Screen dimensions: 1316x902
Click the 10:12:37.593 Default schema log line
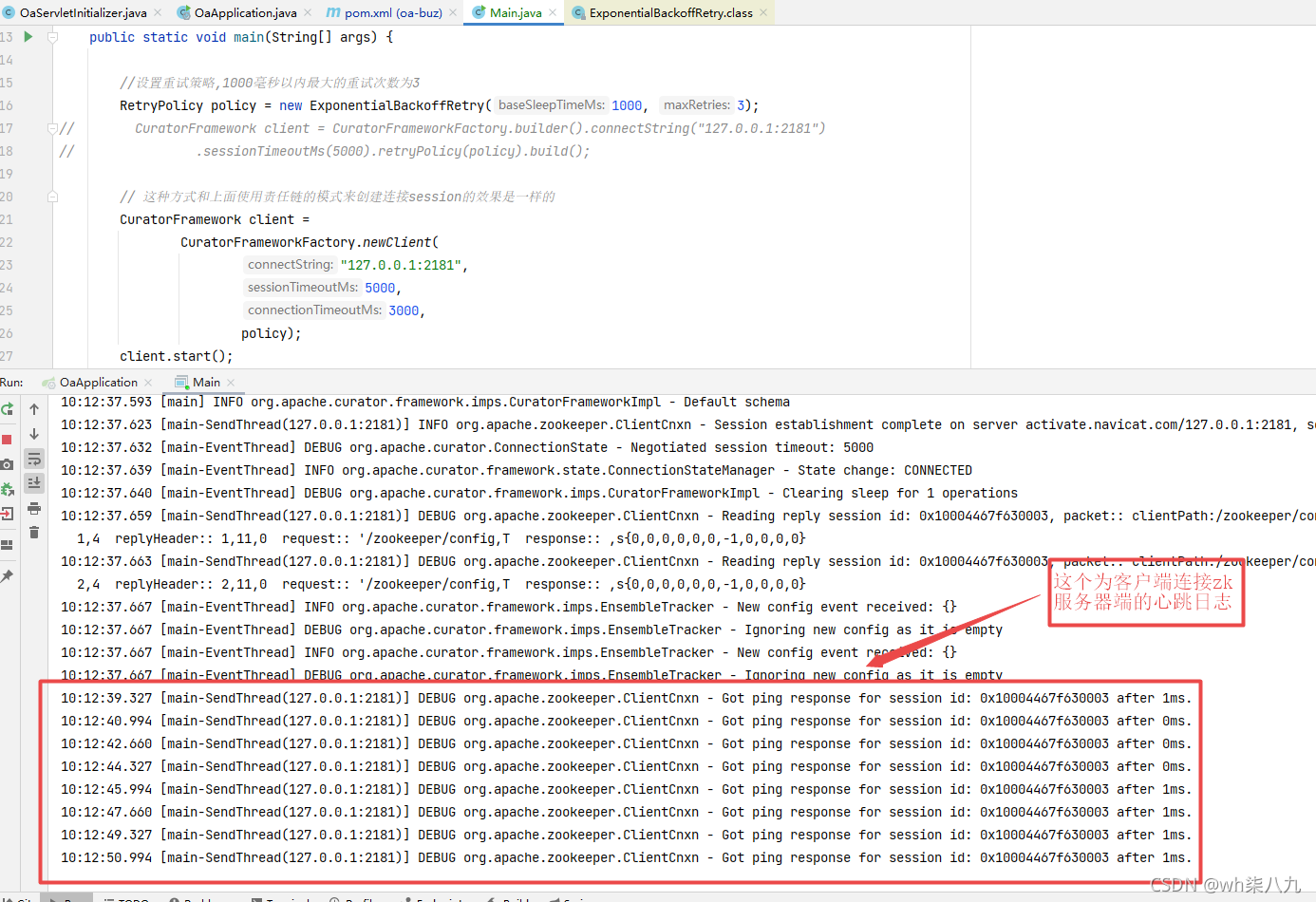pos(425,402)
